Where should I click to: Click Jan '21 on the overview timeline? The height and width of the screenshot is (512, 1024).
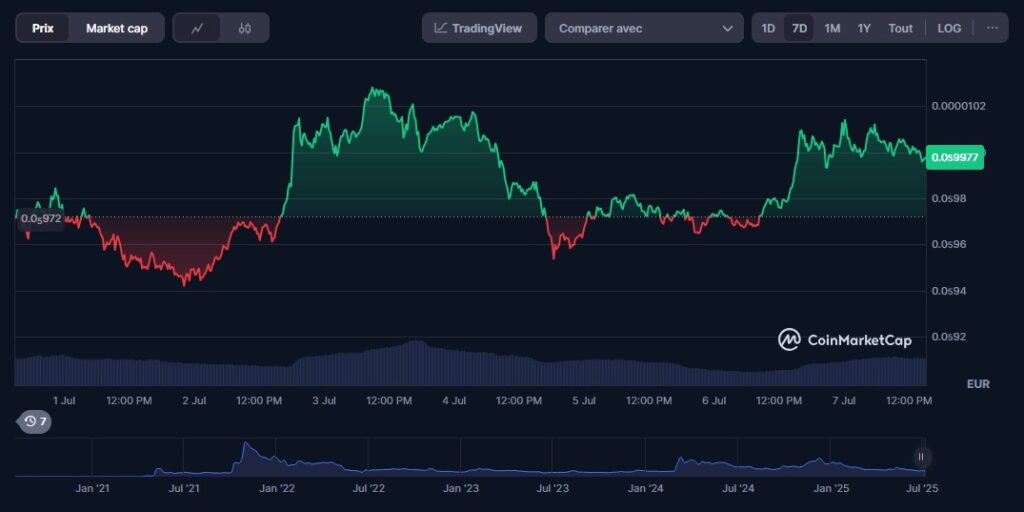pyautogui.click(x=92, y=488)
